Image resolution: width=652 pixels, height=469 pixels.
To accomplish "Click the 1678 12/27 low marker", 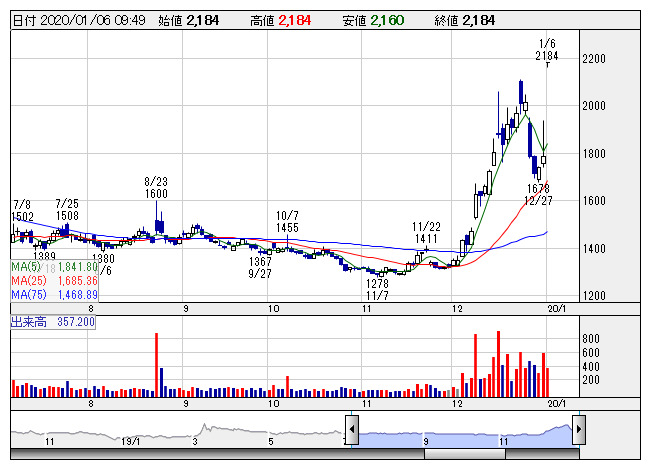I will [x=540, y=194].
